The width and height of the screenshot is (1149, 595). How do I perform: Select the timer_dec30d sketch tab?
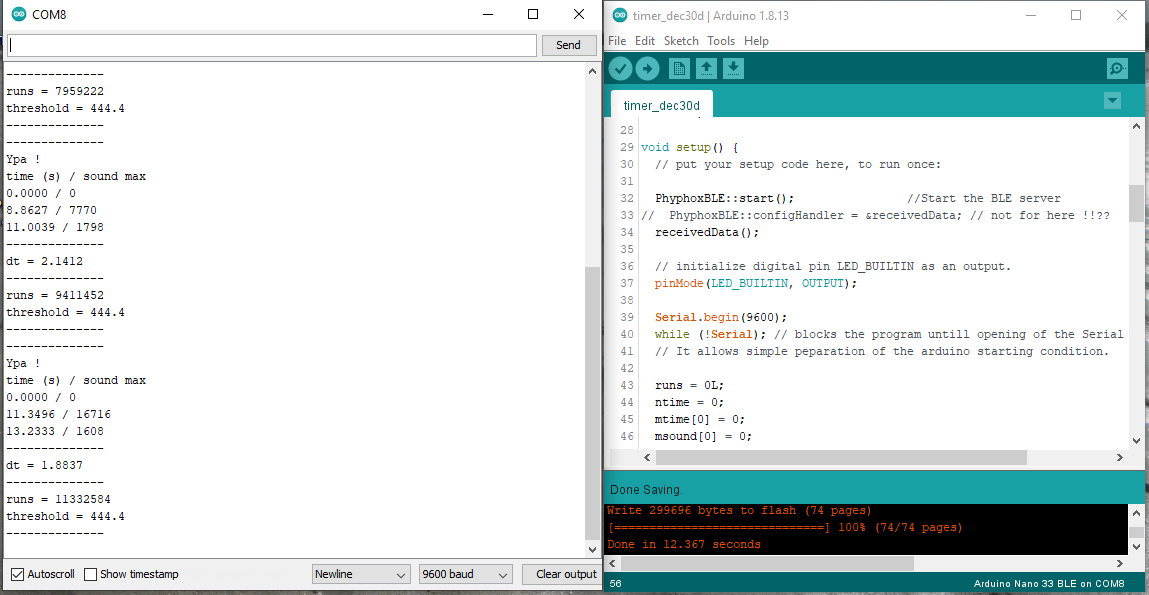(x=661, y=105)
